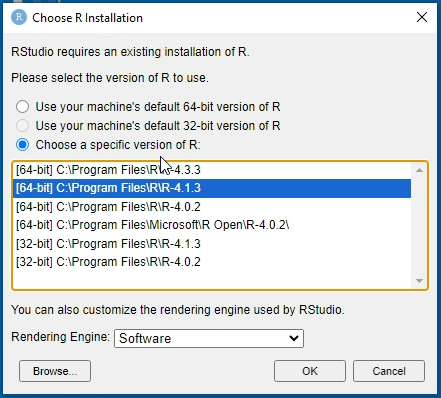
Task: Choose Microsoft R Open R-4.0.2 entry
Action: 212,225
